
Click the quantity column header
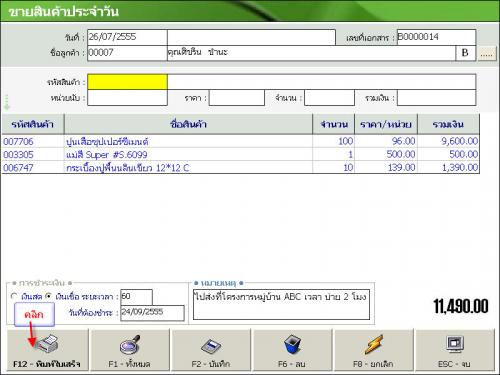(334, 124)
